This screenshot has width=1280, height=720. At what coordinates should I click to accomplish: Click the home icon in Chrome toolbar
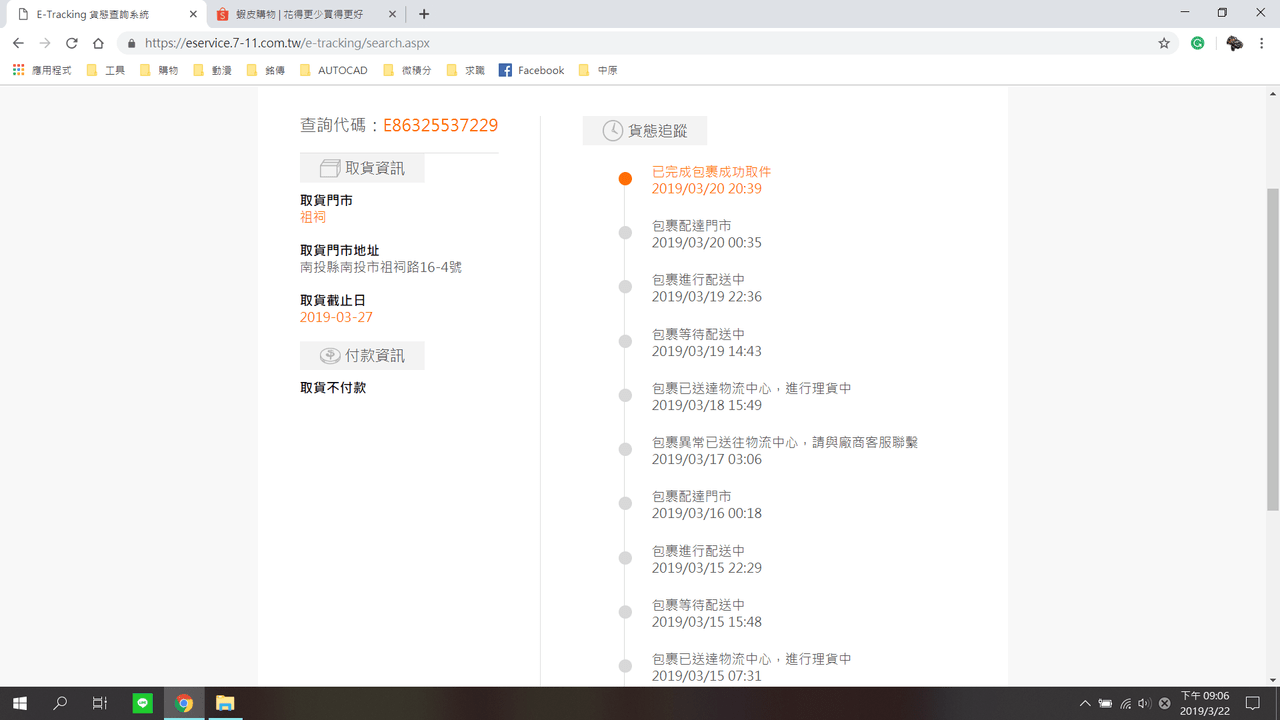(98, 43)
